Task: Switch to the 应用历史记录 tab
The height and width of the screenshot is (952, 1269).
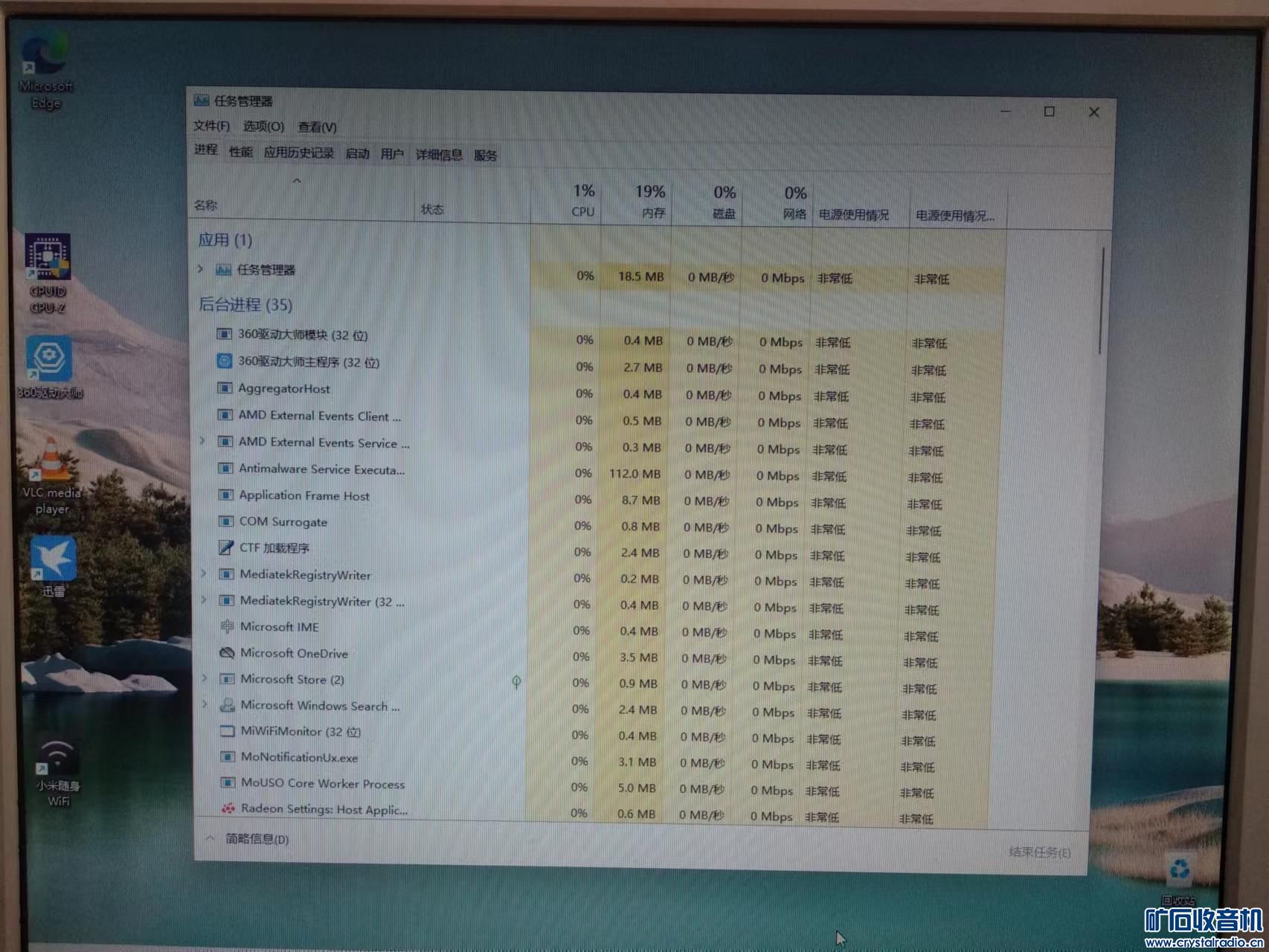Action: coord(299,153)
